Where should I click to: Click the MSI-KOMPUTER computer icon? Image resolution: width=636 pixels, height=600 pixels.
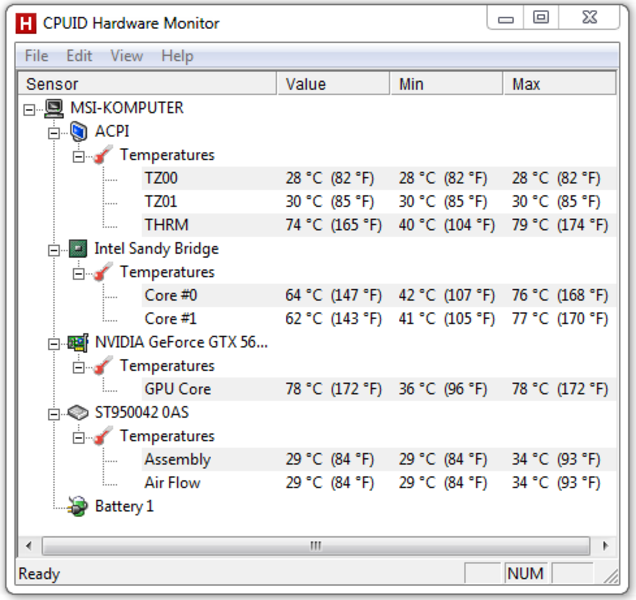point(54,108)
